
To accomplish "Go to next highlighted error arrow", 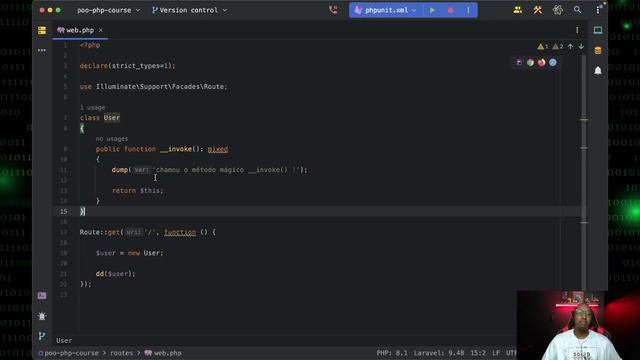I will click(581, 47).
